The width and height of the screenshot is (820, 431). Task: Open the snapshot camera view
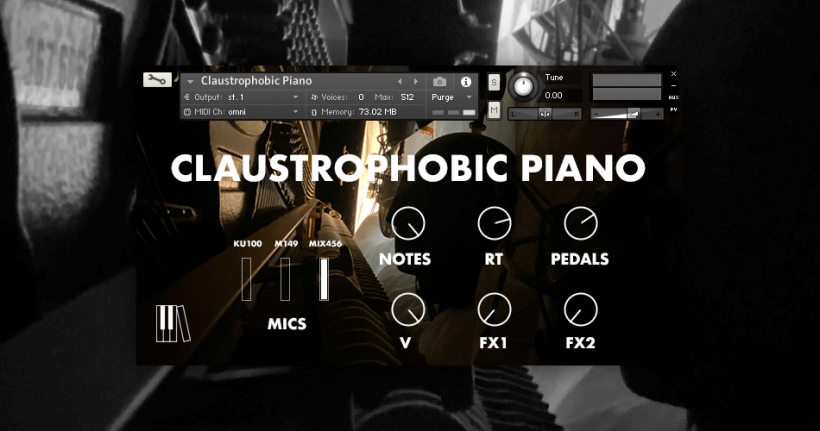(440, 82)
